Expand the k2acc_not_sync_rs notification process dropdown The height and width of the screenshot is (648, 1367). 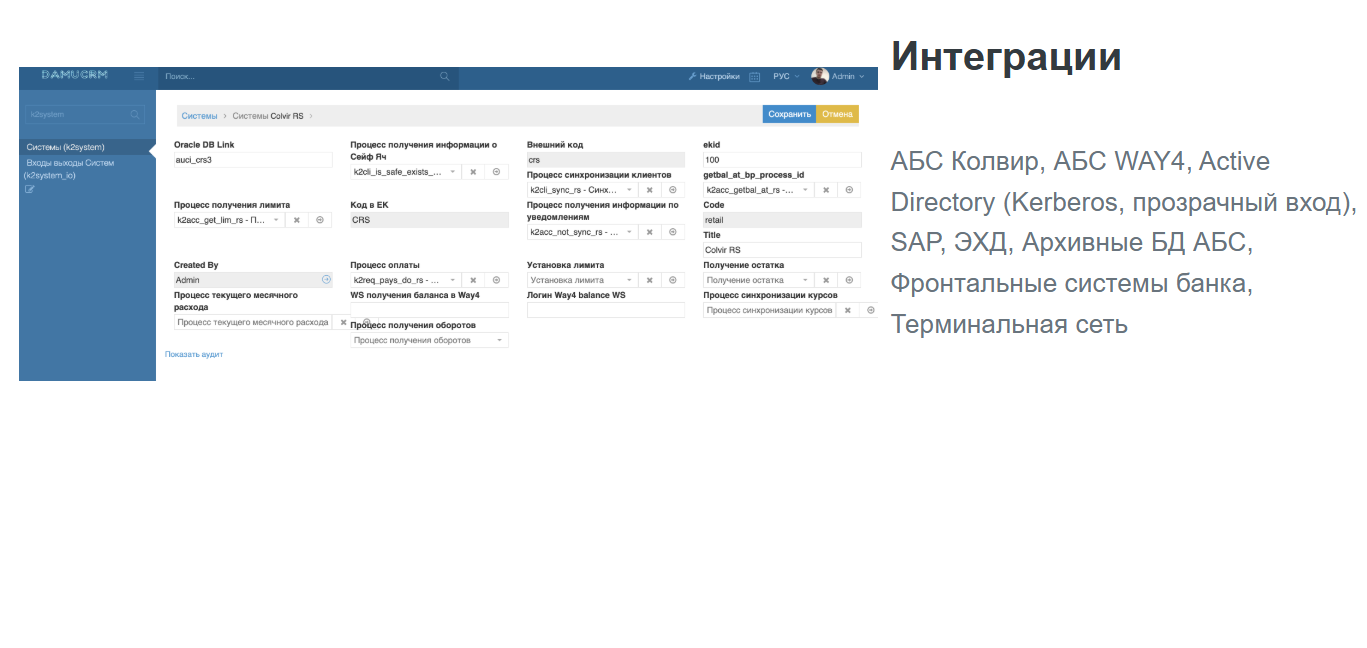click(x=629, y=232)
